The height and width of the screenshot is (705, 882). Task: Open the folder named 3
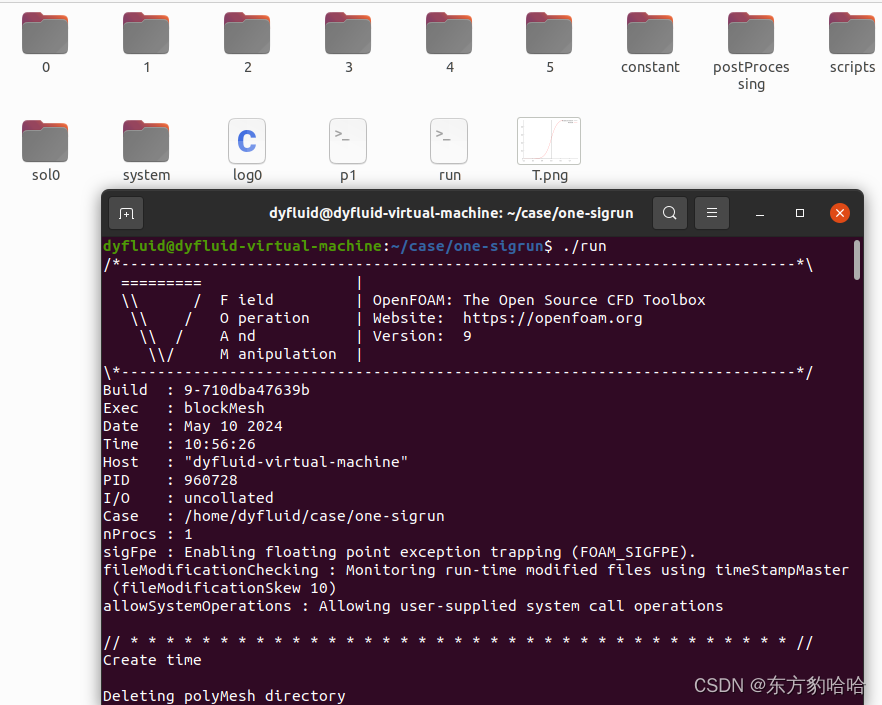tap(348, 34)
